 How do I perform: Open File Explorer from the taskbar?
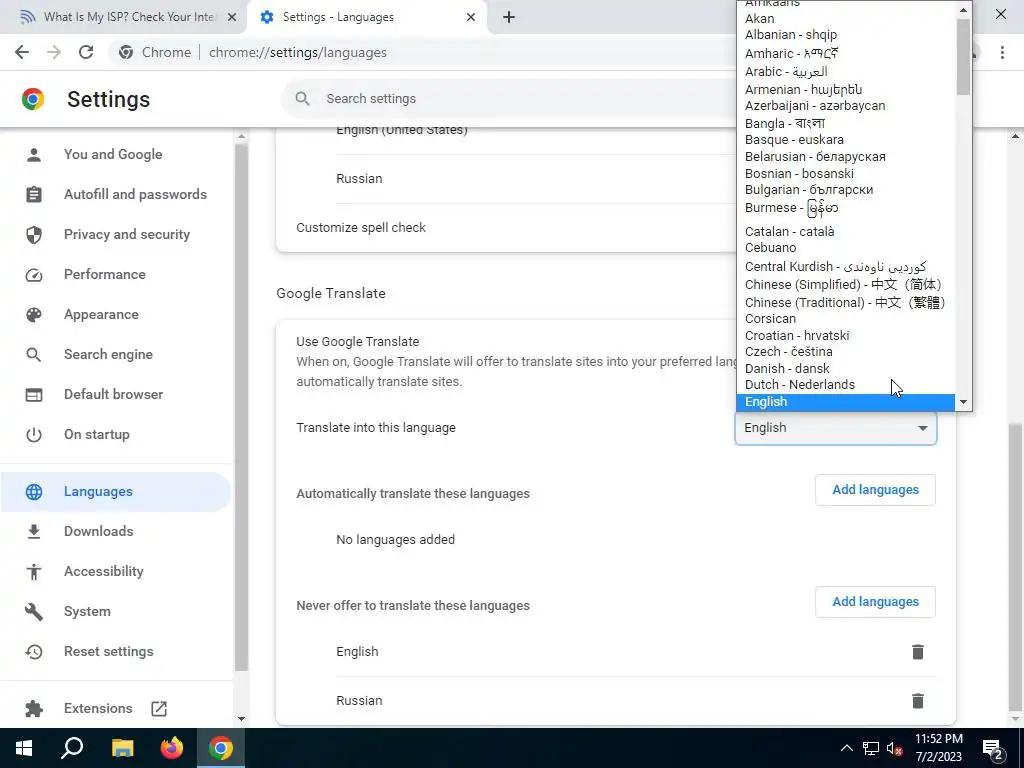pos(122,748)
